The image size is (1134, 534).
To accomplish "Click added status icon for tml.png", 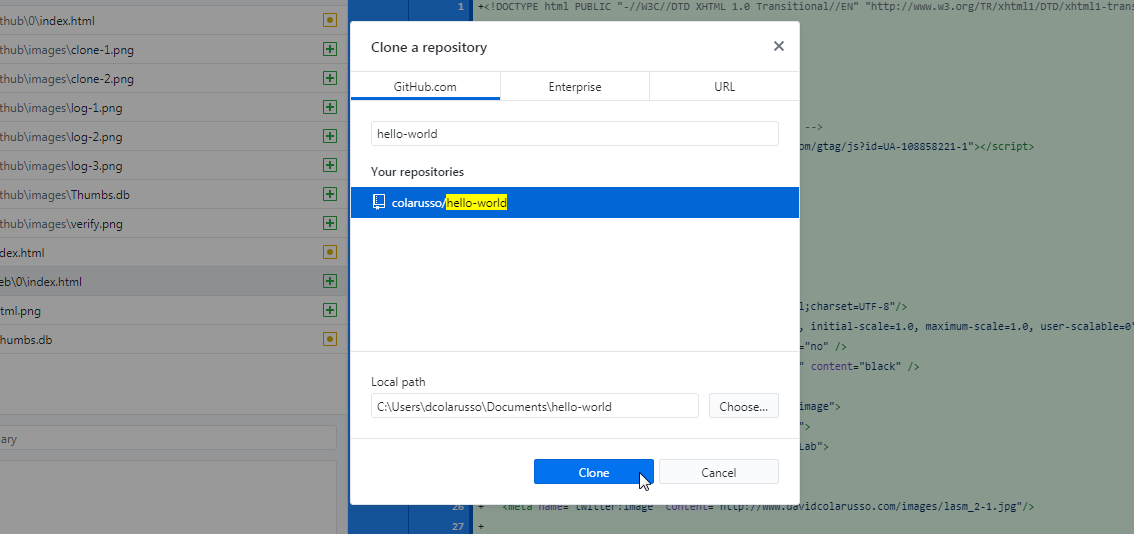I will [x=330, y=310].
